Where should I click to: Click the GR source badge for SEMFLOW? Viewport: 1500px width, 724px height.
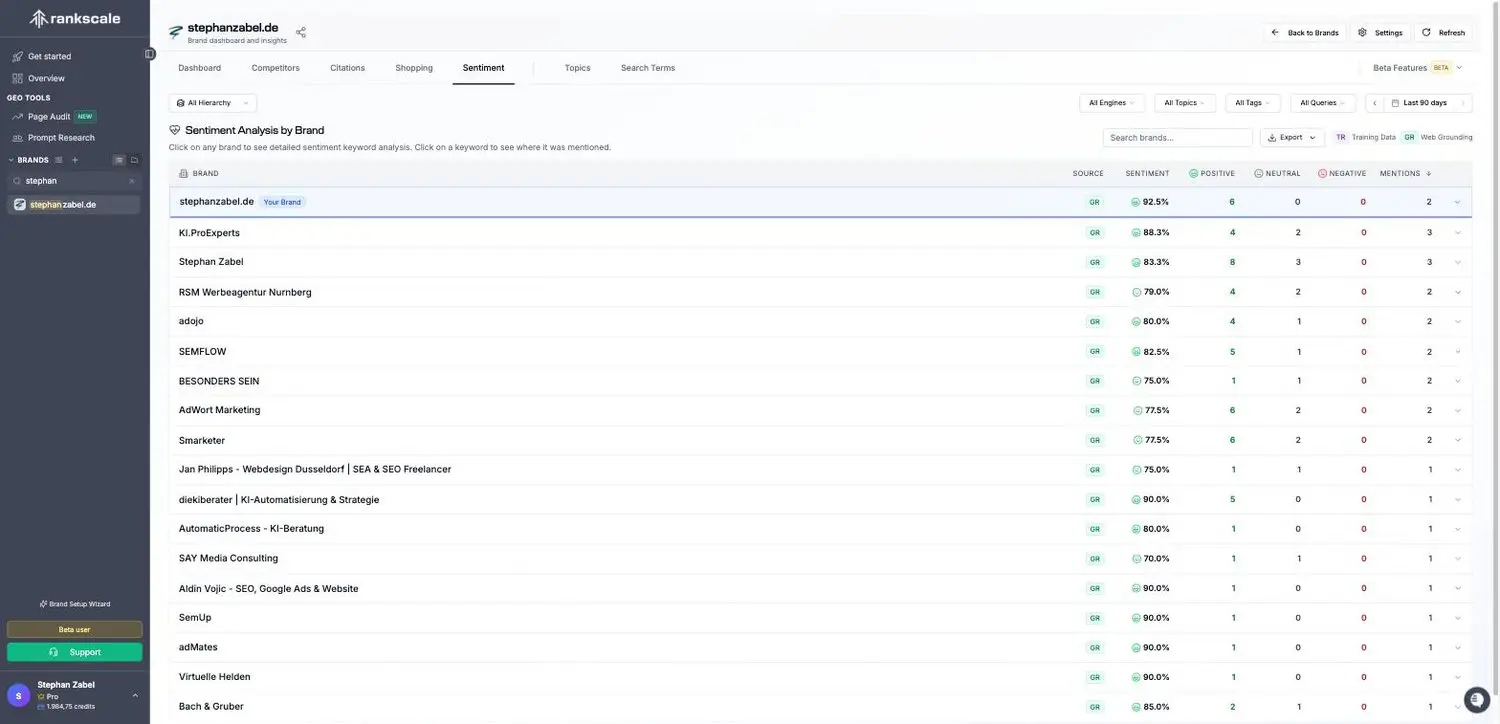pos(1095,352)
